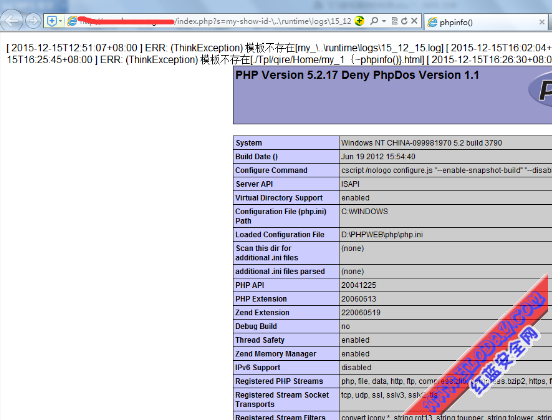
Task: Click the '20060613' value cell
Action: coord(359,299)
